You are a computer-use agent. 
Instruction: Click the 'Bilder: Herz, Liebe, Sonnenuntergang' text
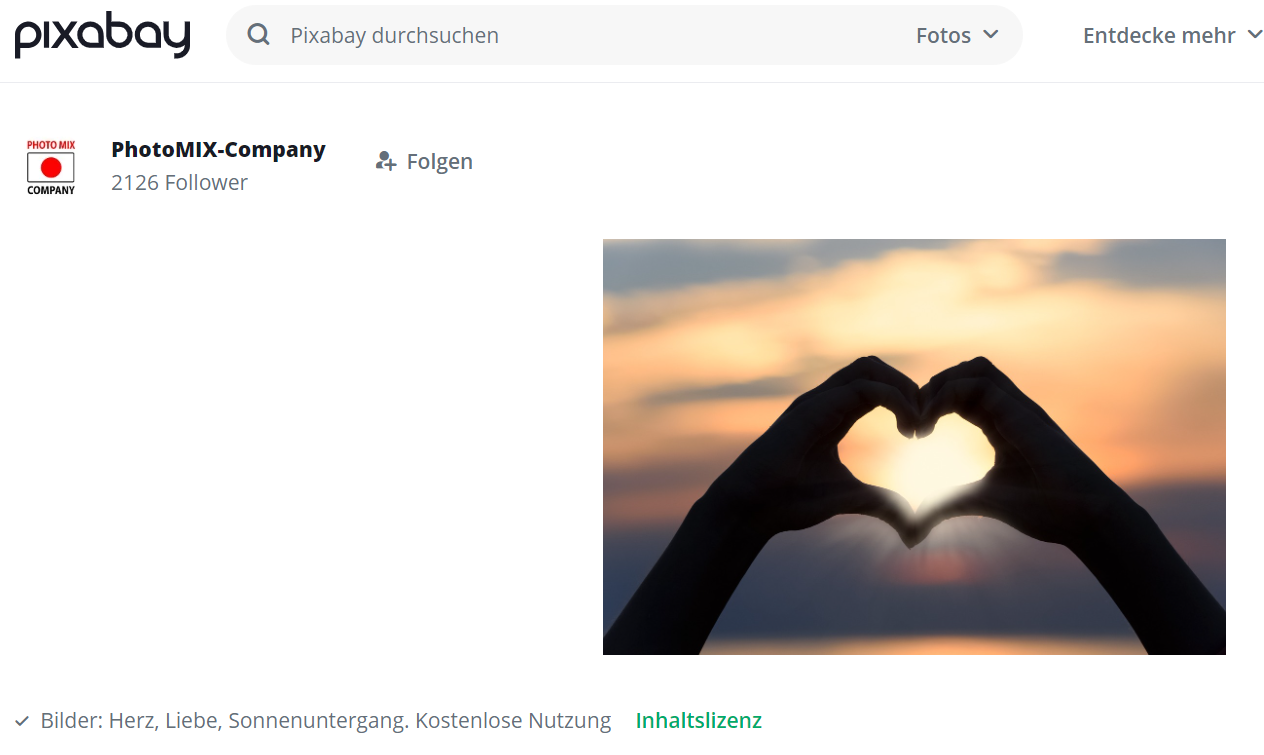click(225, 720)
